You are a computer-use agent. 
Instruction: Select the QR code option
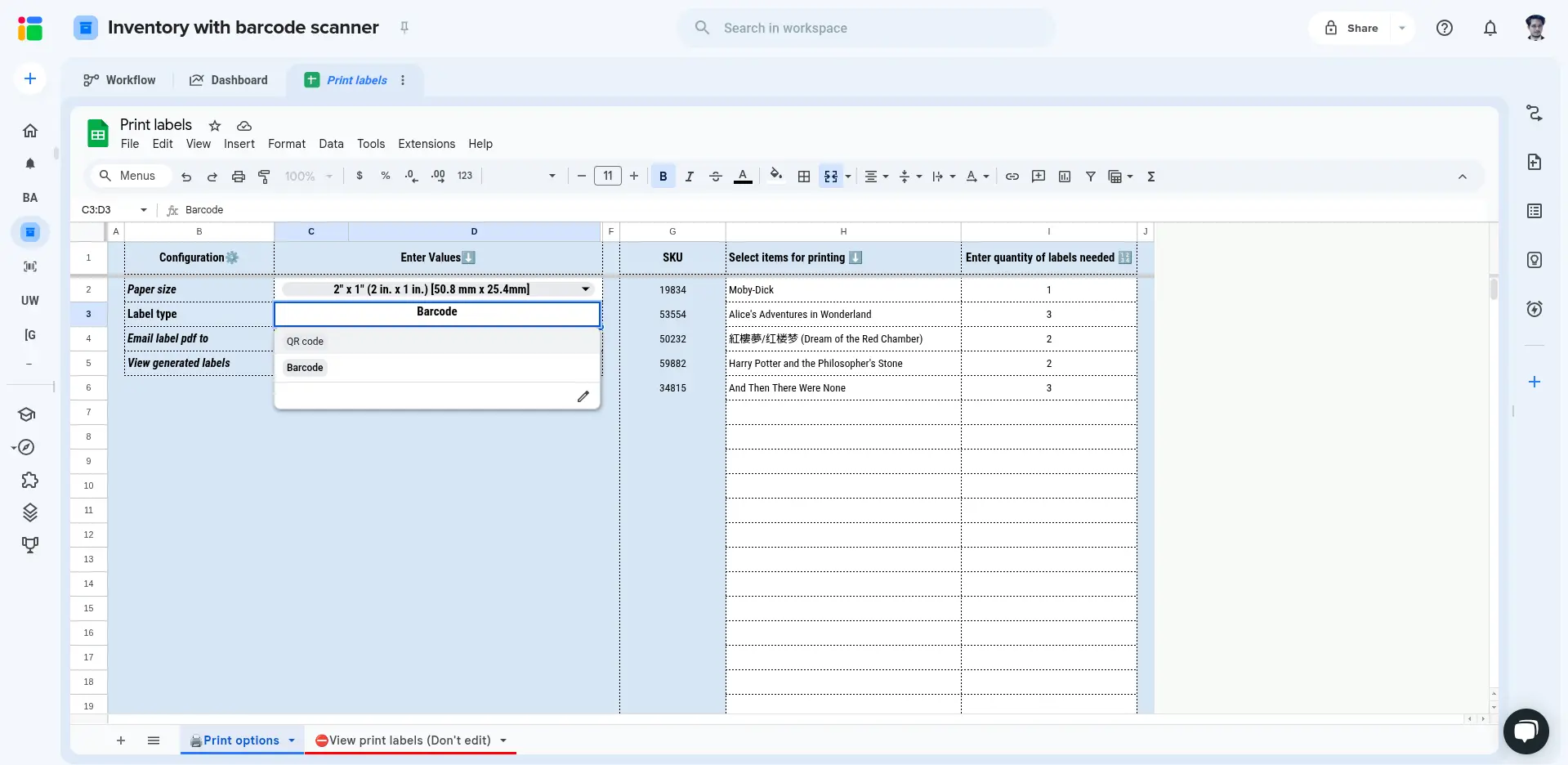pos(305,342)
